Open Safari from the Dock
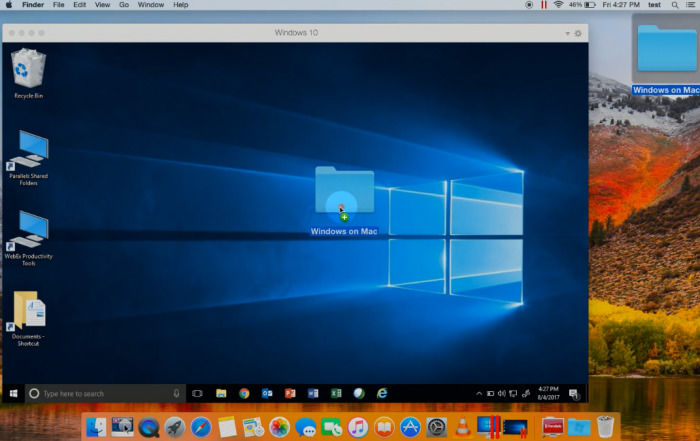 [x=201, y=428]
